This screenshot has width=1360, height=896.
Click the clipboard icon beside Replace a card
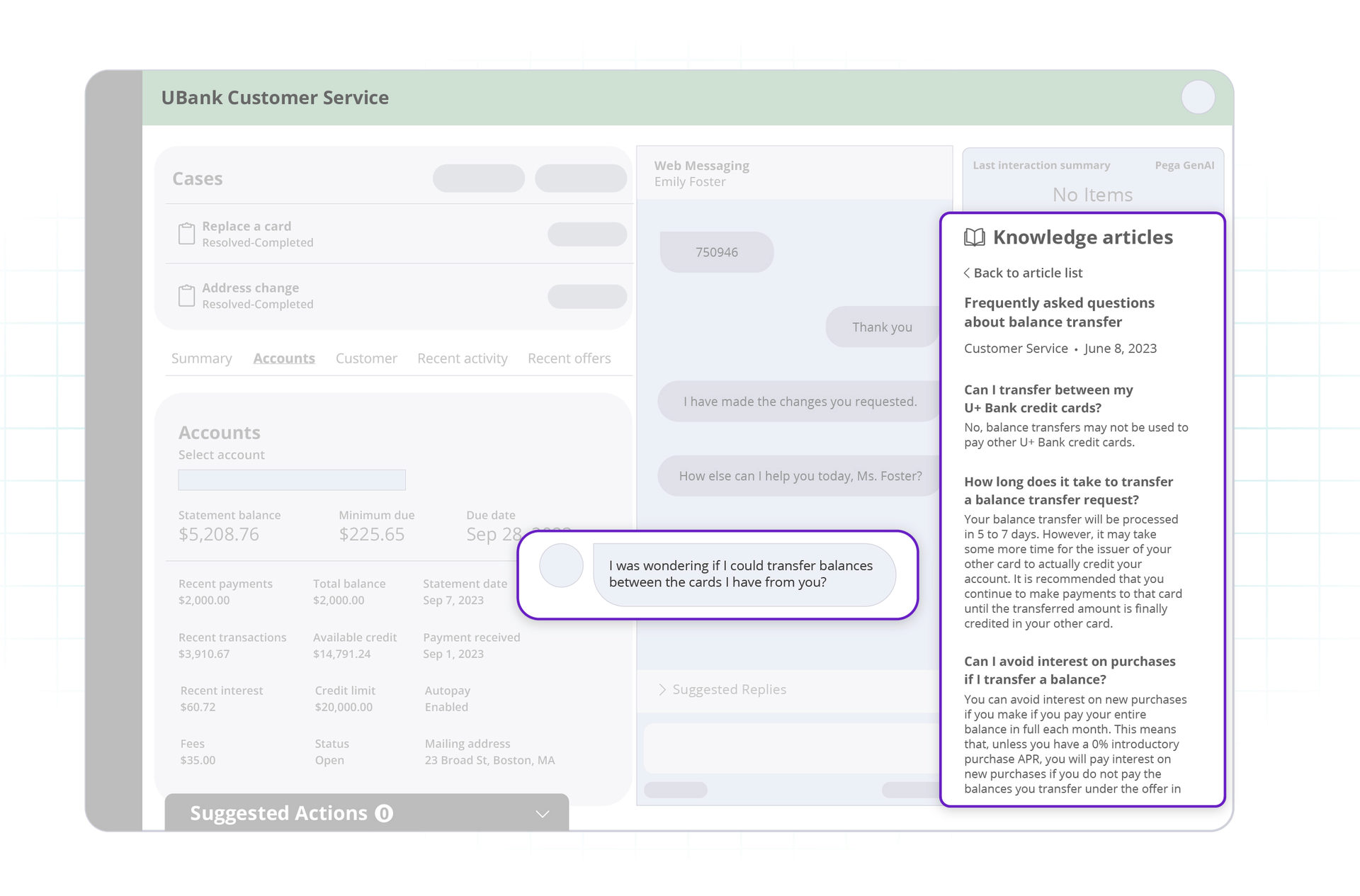[x=186, y=233]
